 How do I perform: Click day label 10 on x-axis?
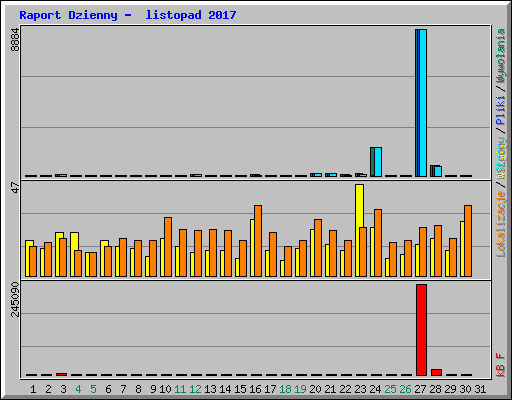pyautogui.click(x=165, y=389)
